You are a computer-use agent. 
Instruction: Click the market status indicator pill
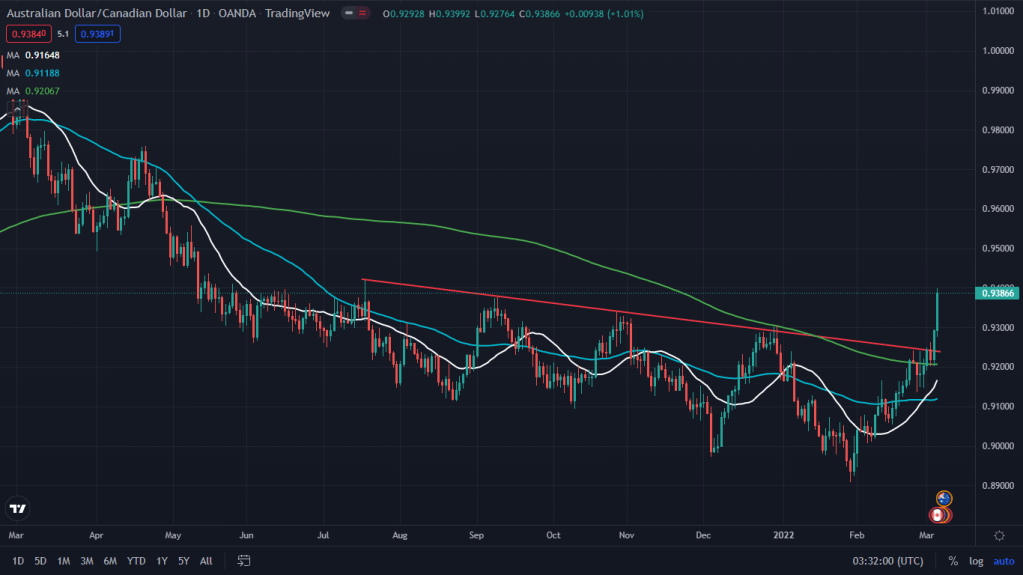pos(353,14)
